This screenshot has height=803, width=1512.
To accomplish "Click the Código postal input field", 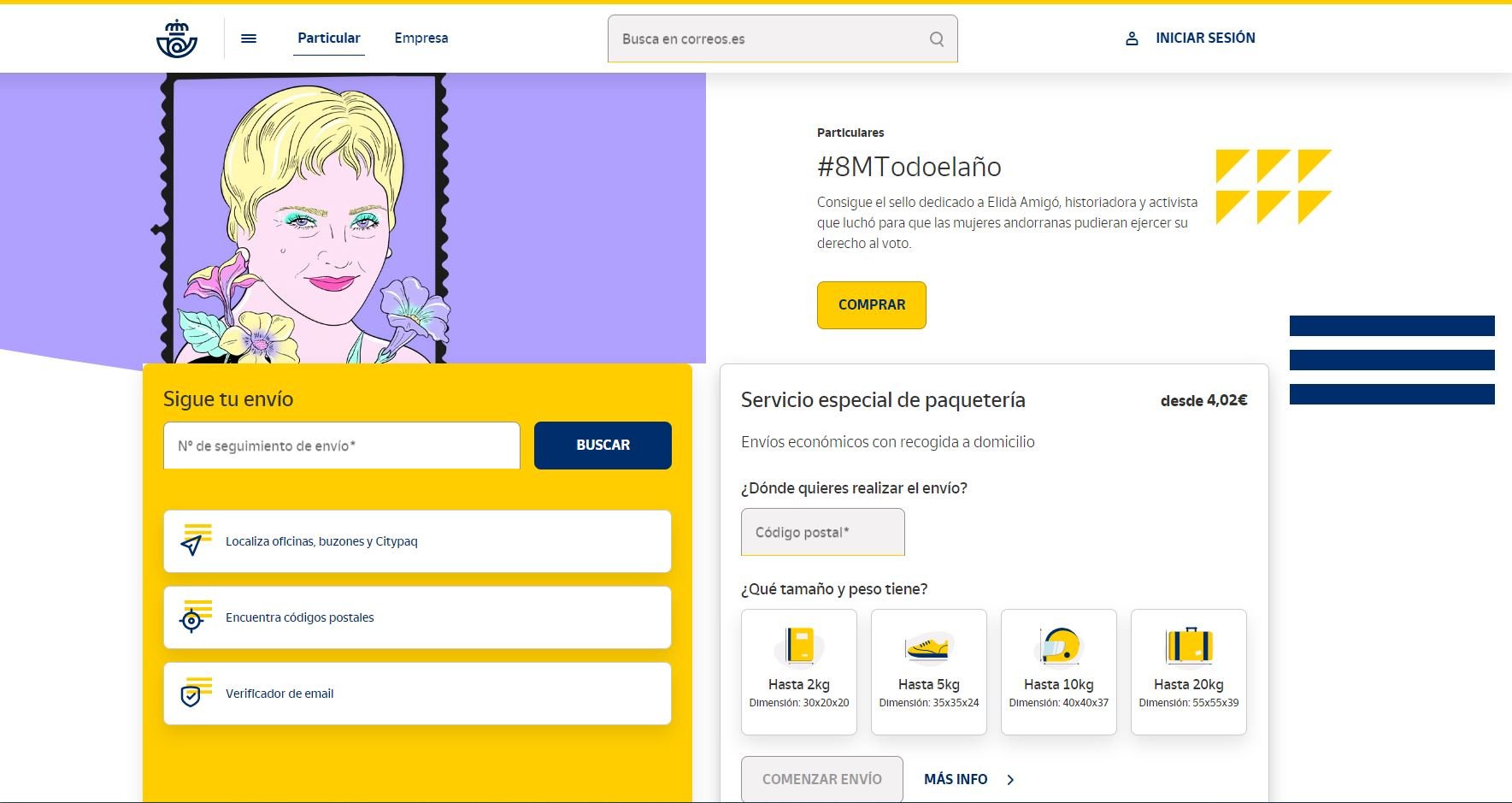I will (822, 532).
